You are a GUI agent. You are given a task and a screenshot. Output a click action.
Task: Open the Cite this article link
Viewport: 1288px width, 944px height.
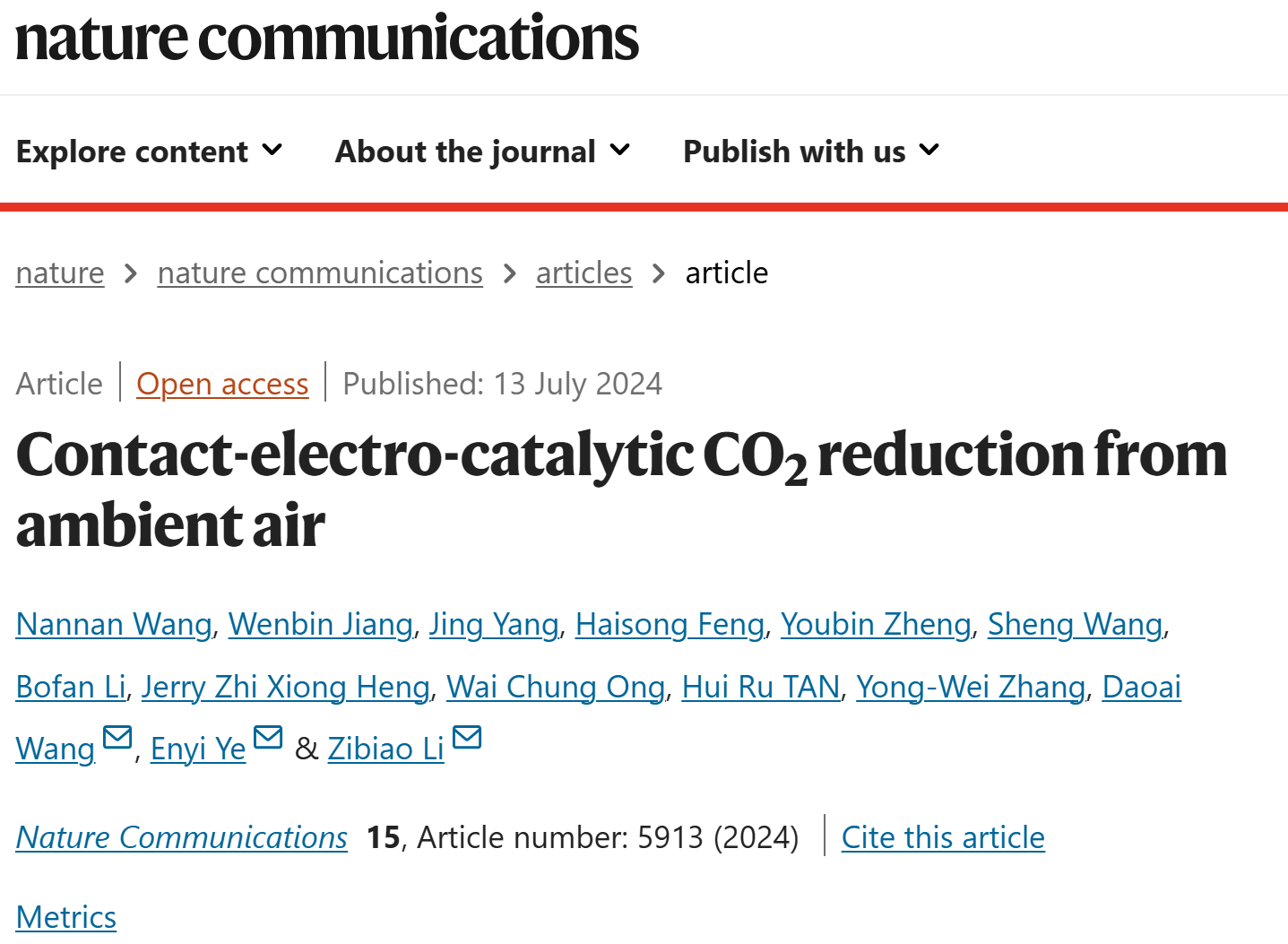[x=943, y=837]
